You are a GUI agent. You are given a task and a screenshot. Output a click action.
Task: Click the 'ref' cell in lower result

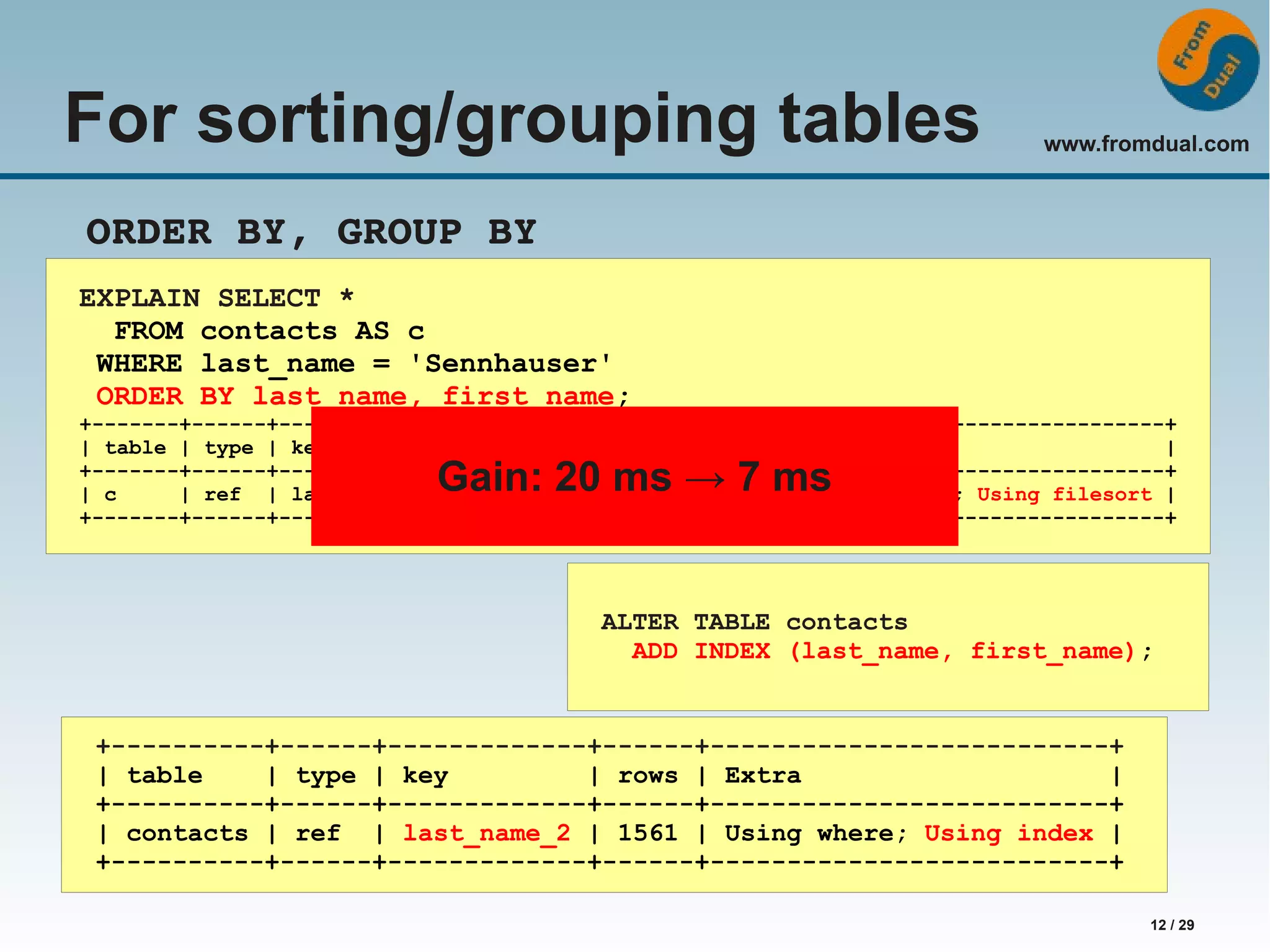[x=318, y=834]
